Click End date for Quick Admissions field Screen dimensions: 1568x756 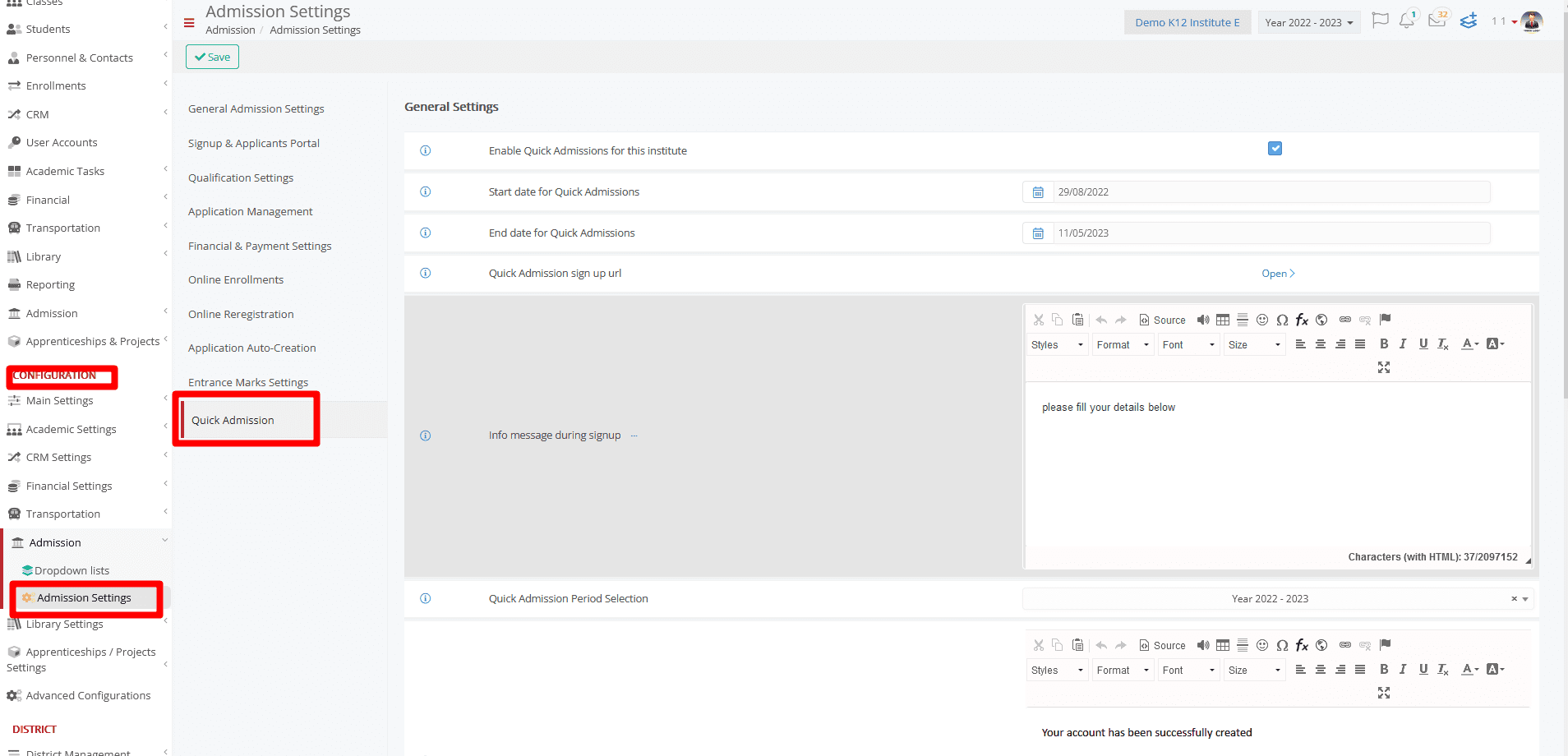[x=1271, y=233]
